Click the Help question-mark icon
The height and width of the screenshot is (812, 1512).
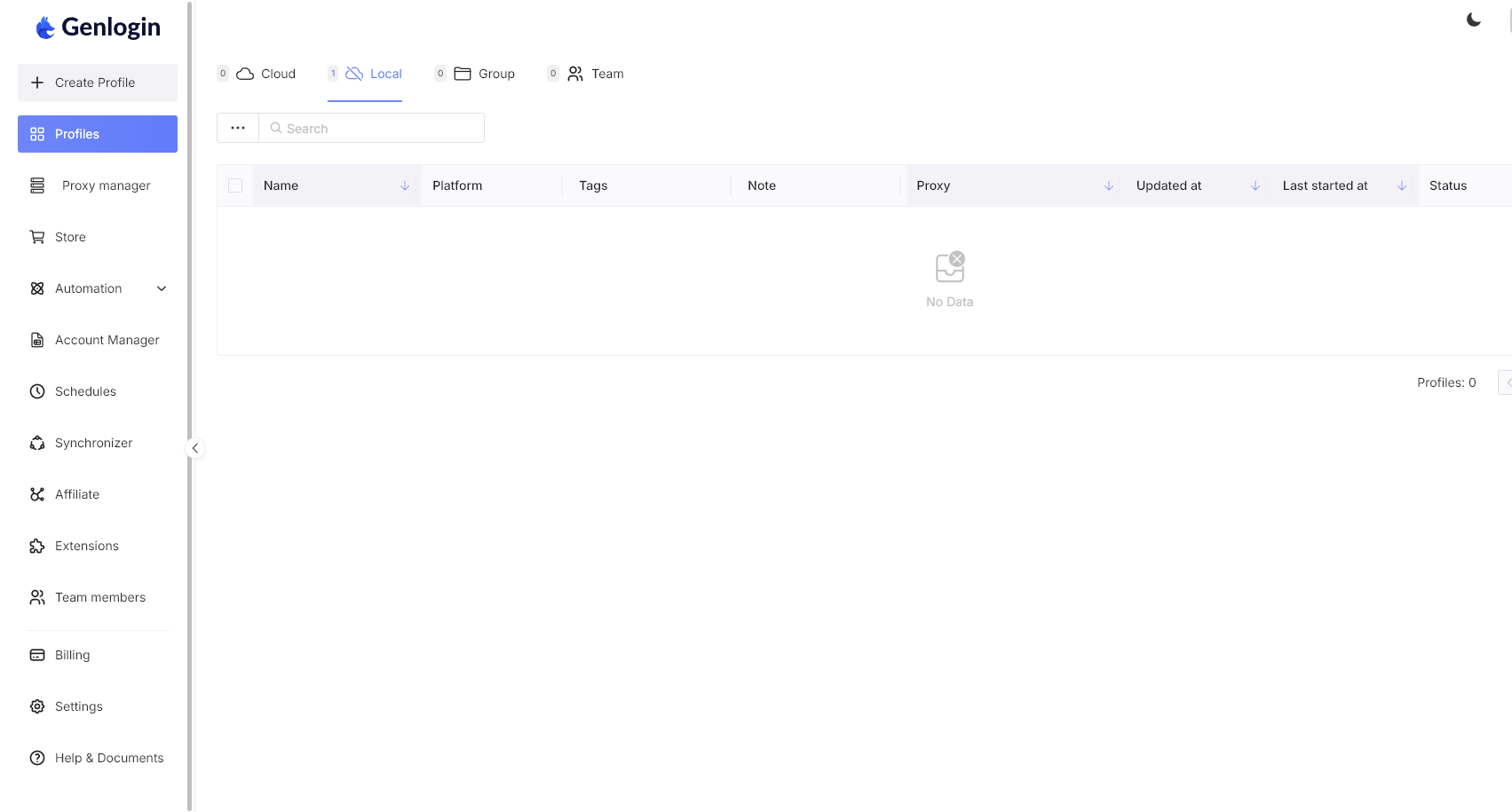click(x=37, y=758)
